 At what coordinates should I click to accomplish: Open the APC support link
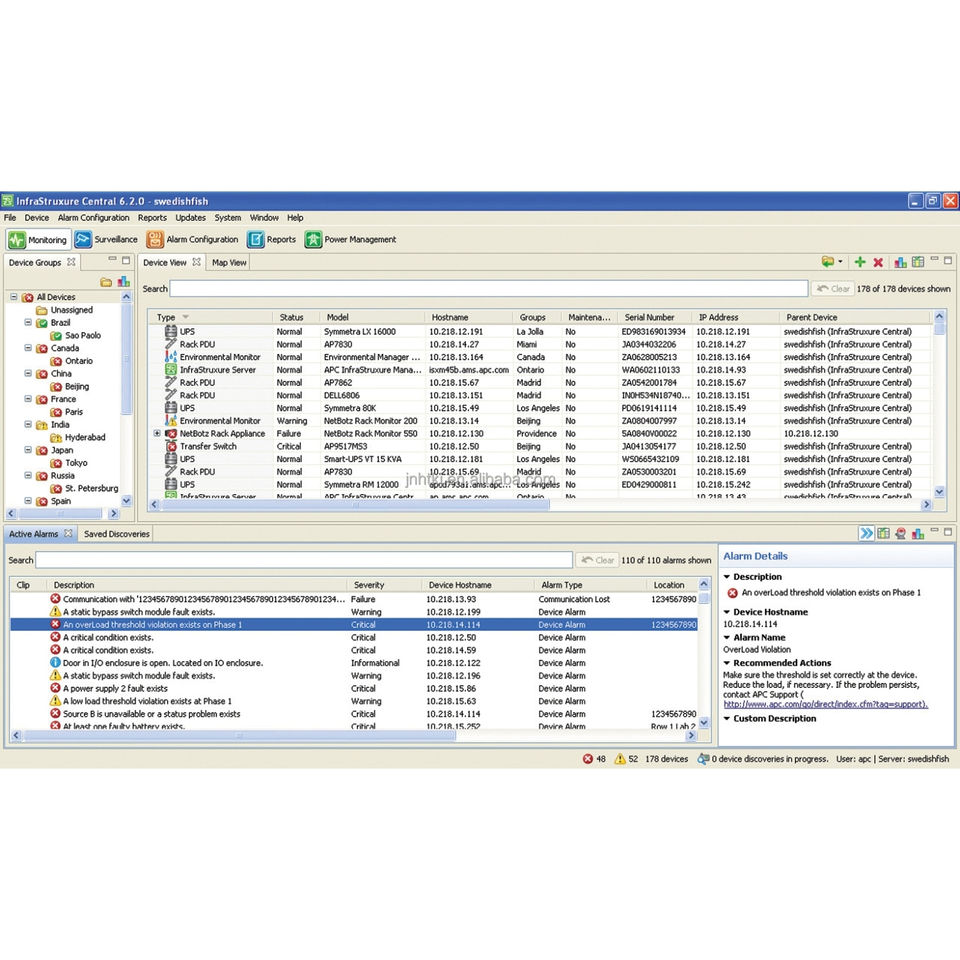pos(826,704)
